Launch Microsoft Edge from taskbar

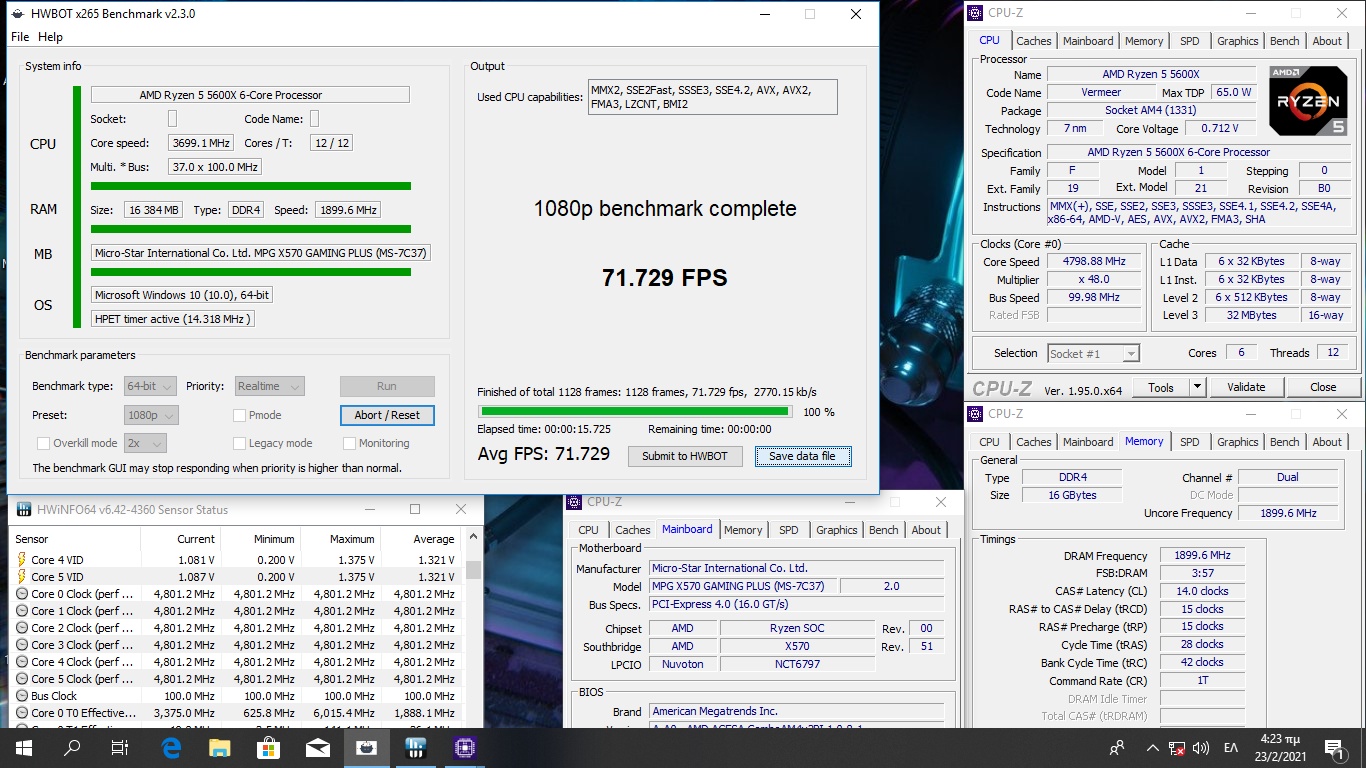pyautogui.click(x=170, y=747)
